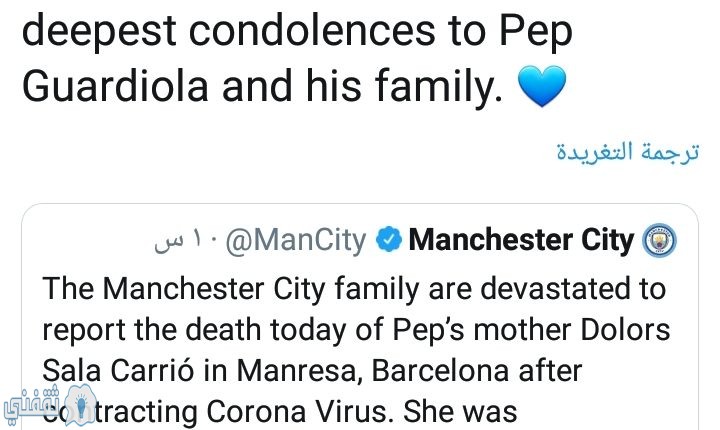Select the line 'deepest condolences to Pep'

[x=297, y=32]
